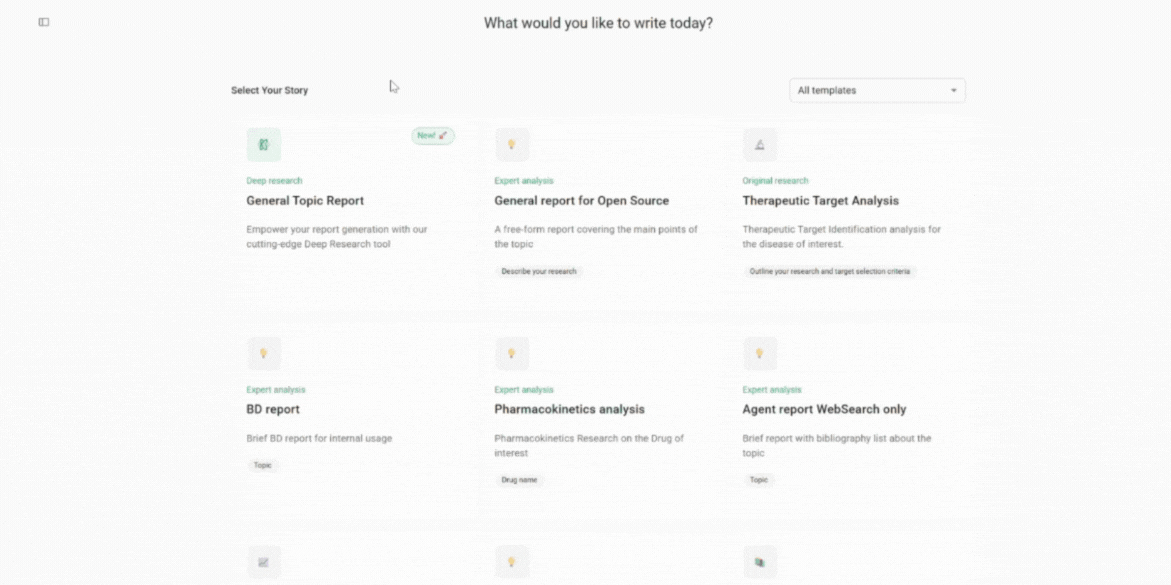
Task: Click the Pharmacokinetics analysis lightbulb icon
Action: tap(511, 353)
